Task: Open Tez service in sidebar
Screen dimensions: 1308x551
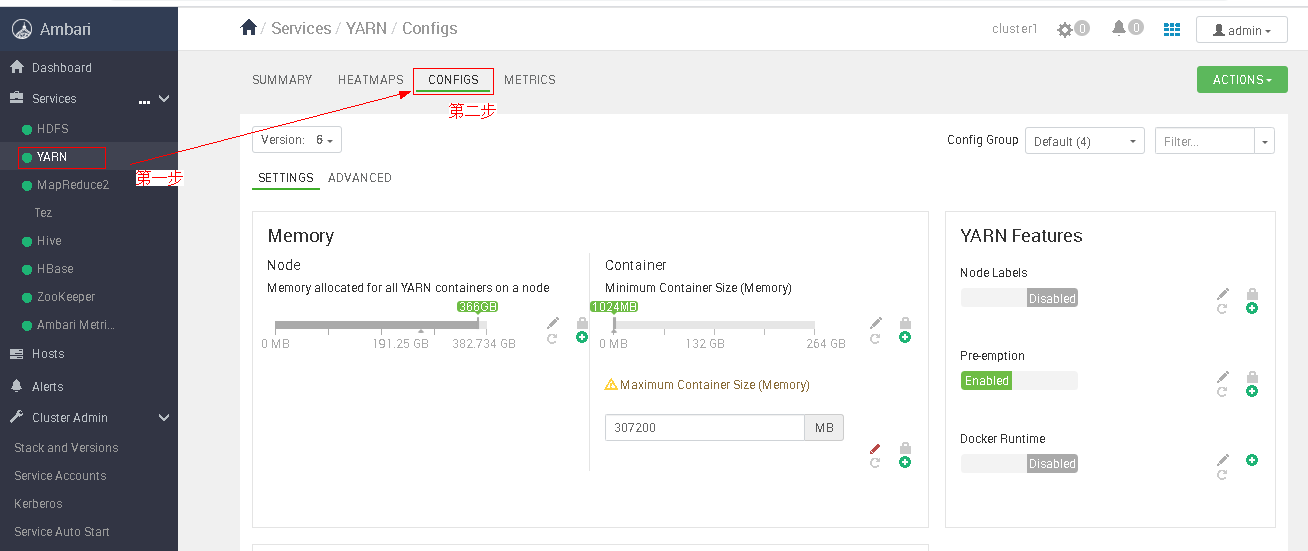Action: pyautogui.click(x=43, y=213)
